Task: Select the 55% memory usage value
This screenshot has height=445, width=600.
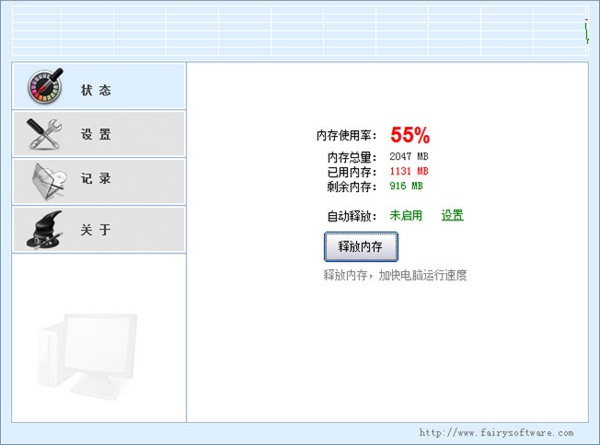Action: coord(410,135)
